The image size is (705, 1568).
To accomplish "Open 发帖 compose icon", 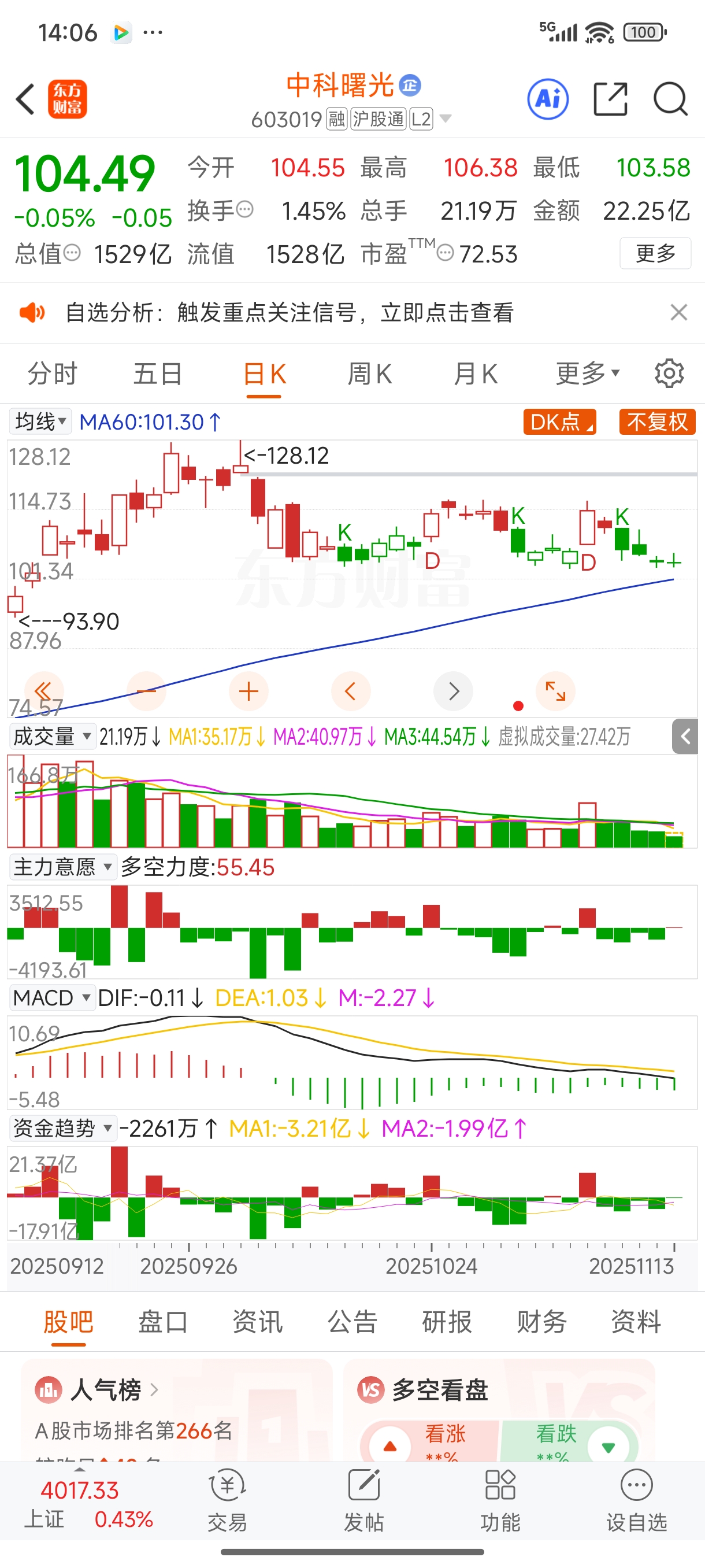I will (363, 1500).
